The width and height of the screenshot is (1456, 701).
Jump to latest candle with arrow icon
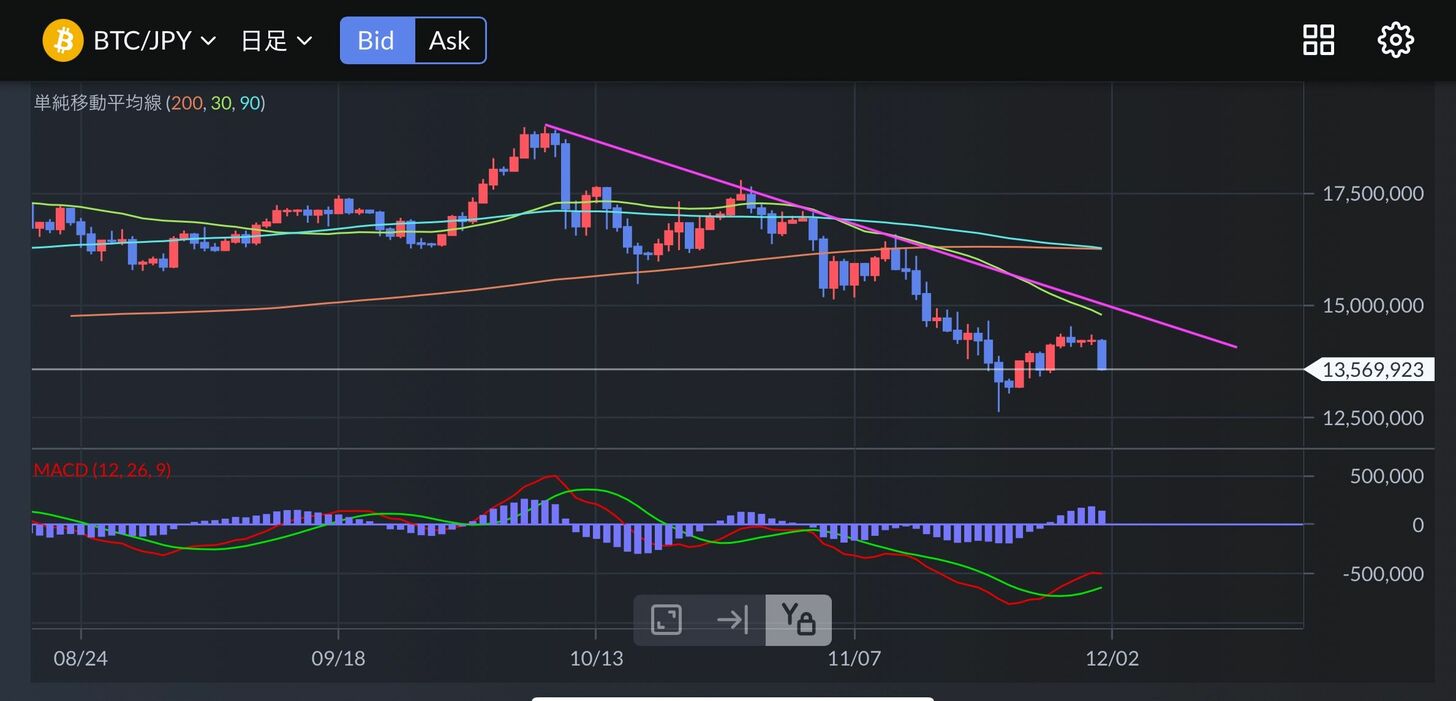pyautogui.click(x=732, y=620)
